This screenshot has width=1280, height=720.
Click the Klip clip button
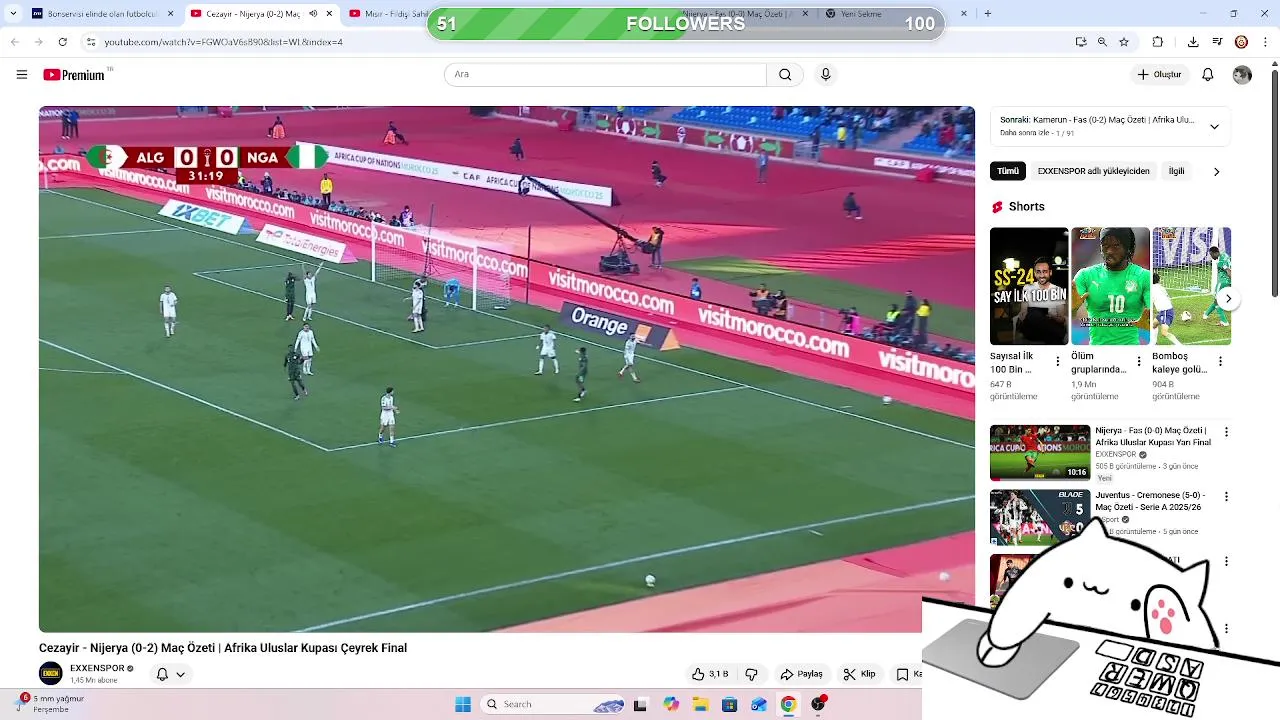coord(860,674)
